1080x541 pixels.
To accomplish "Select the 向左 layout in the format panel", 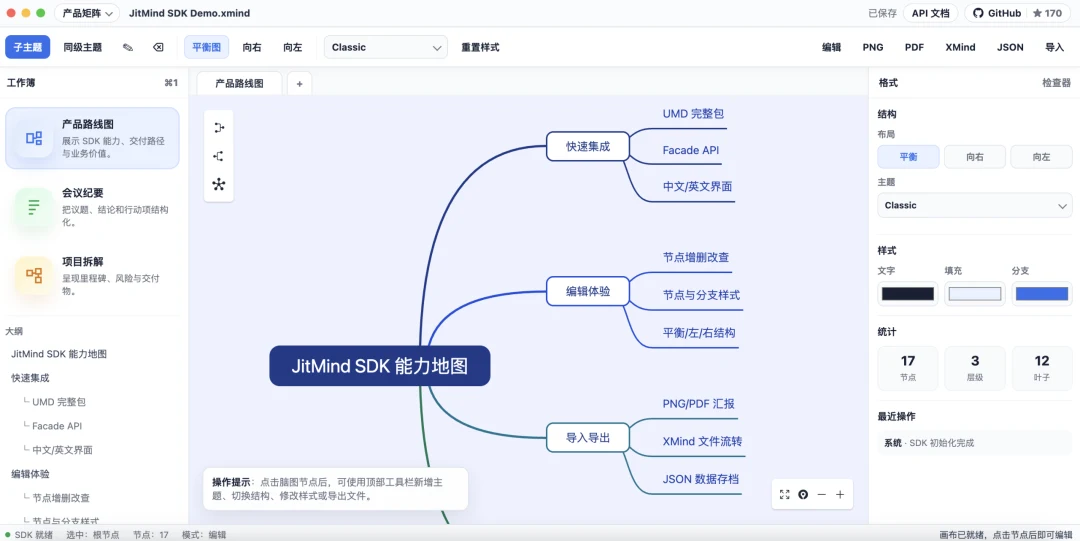I will pos(1041,157).
